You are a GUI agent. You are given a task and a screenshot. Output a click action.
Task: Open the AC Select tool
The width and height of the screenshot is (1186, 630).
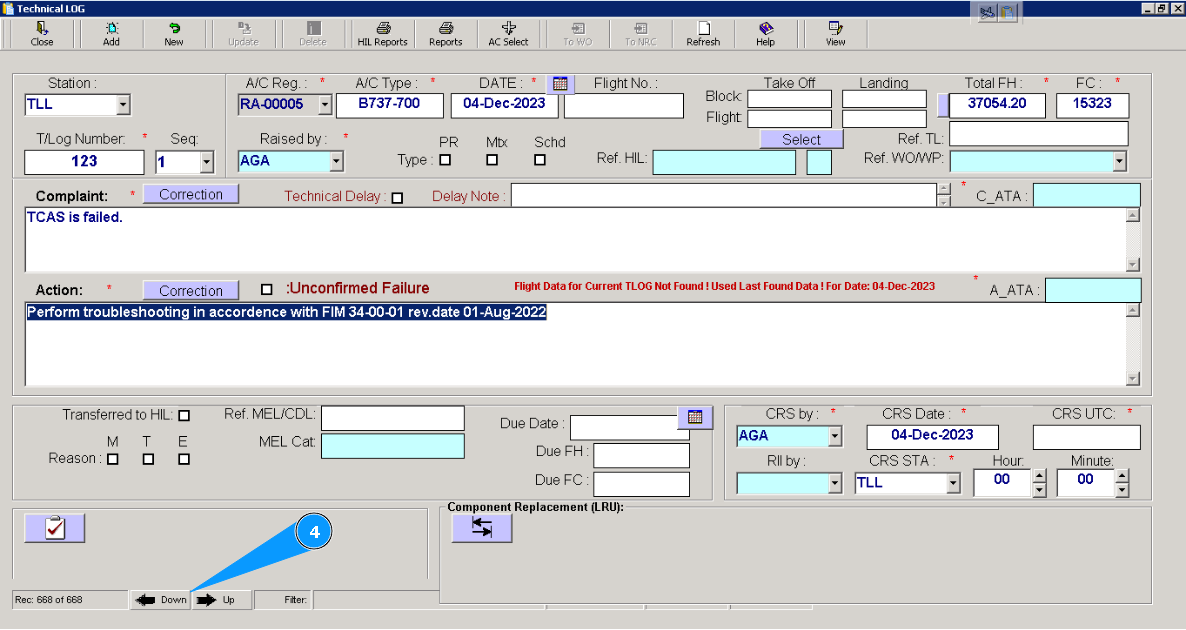tap(508, 34)
